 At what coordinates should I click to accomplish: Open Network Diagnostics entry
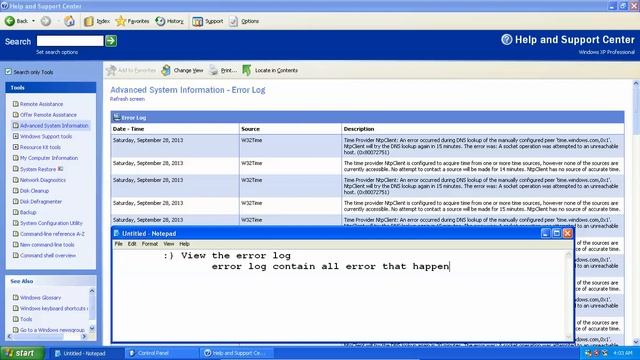click(43, 180)
